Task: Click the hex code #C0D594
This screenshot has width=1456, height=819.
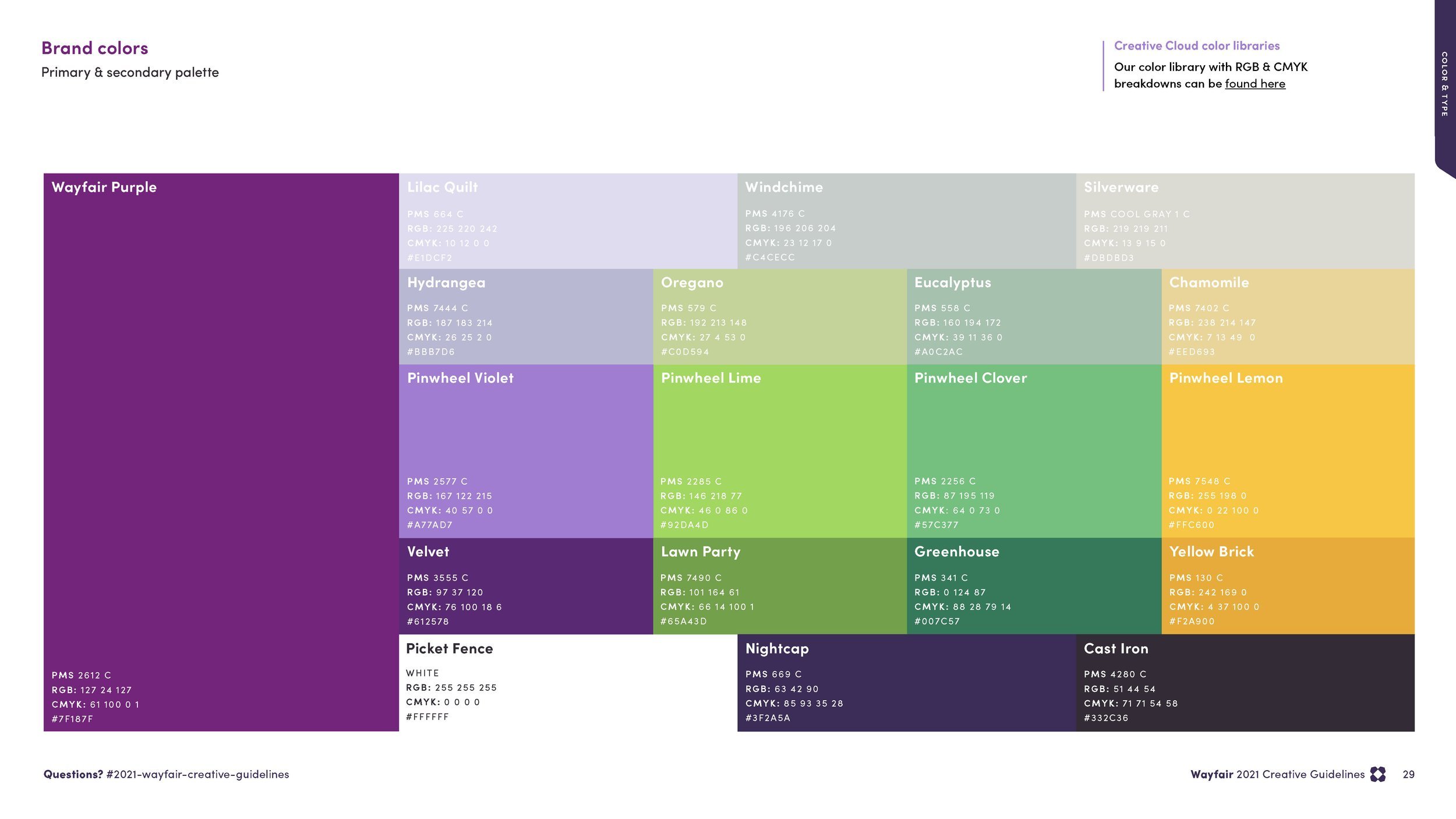Action: tap(685, 352)
